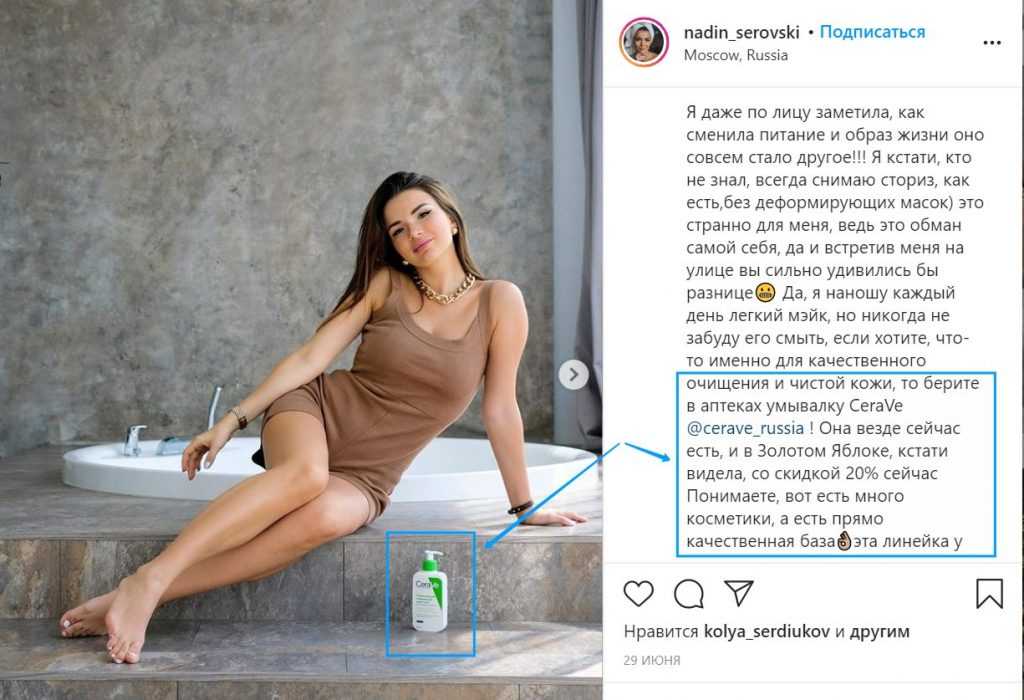
Task: Open nadin_serovski profile avatar
Action: tap(643, 42)
